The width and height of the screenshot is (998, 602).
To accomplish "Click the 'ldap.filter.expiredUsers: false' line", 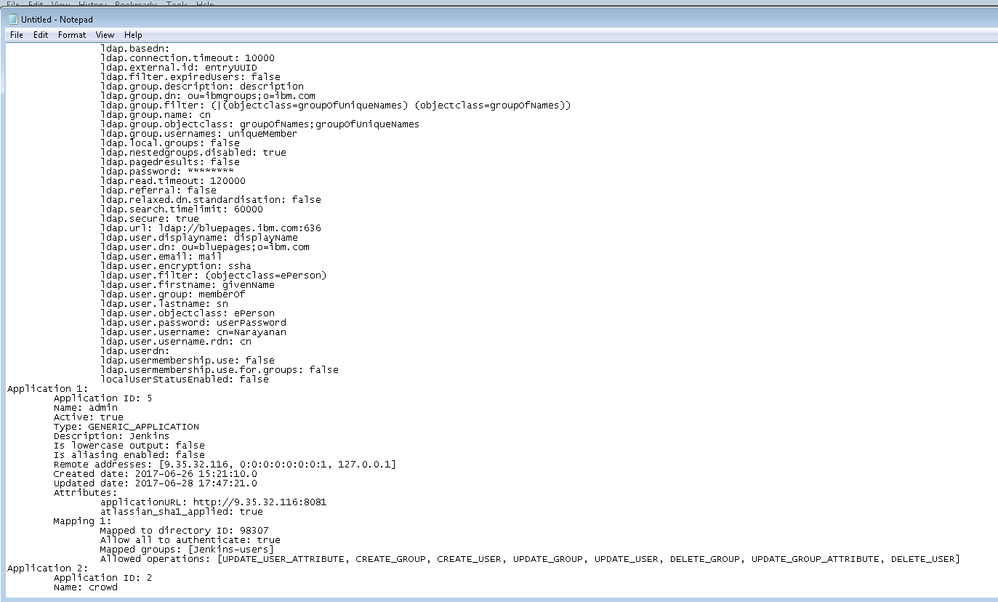I will click(x=190, y=77).
